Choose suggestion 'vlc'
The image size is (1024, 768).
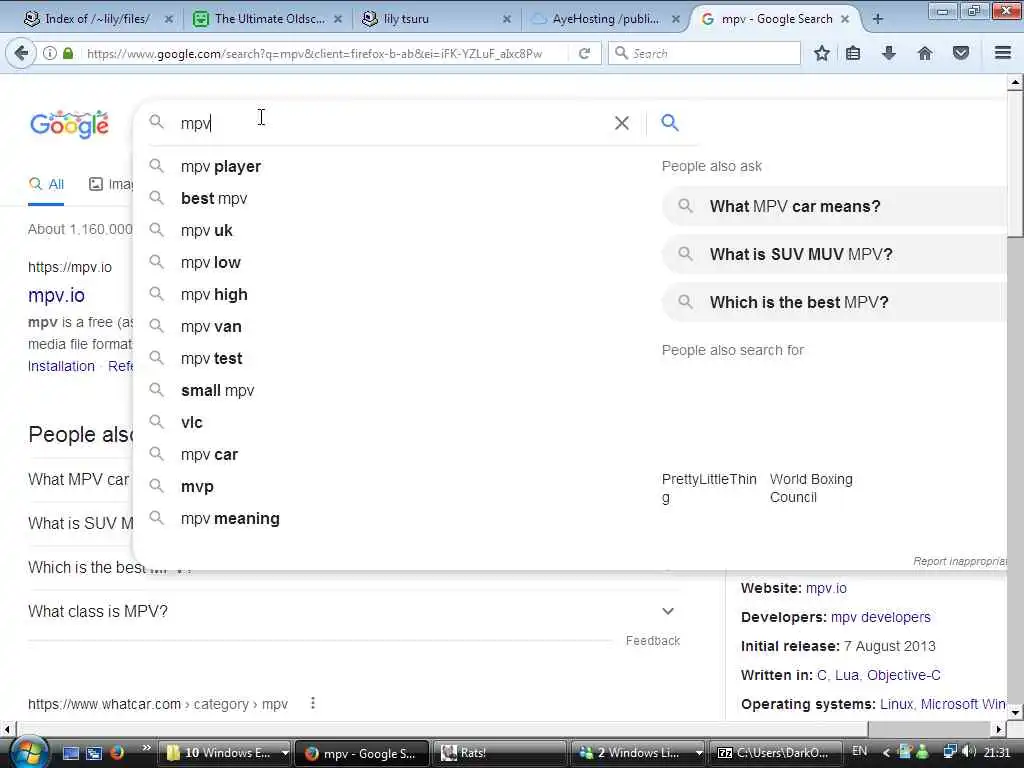[191, 423]
